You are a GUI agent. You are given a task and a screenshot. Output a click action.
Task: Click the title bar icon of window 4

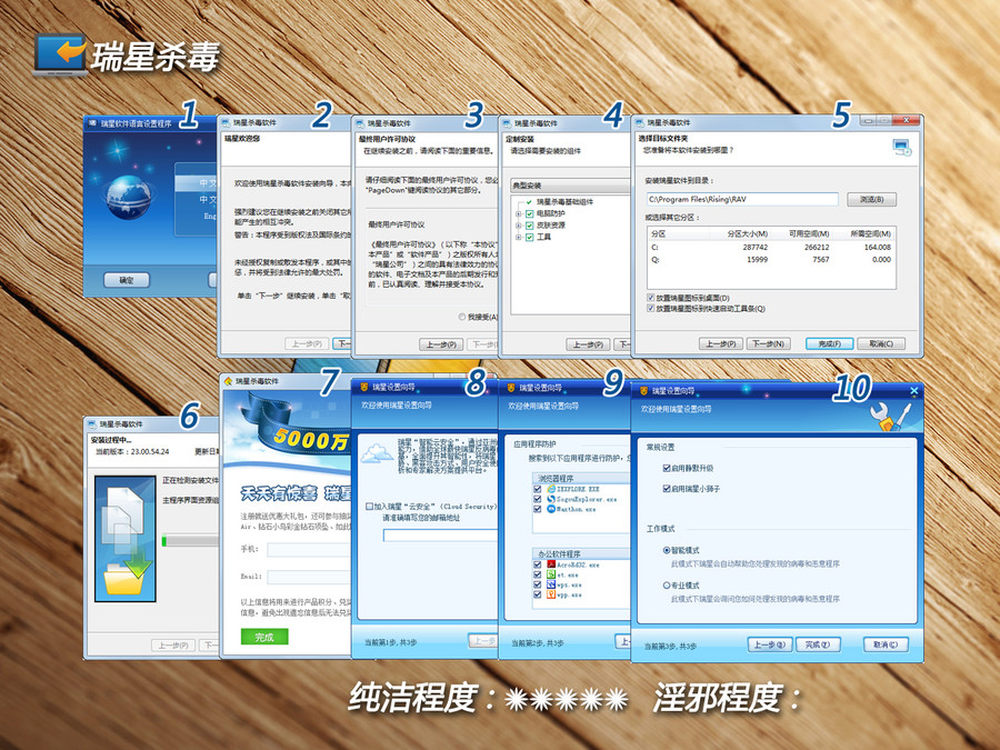[x=508, y=123]
